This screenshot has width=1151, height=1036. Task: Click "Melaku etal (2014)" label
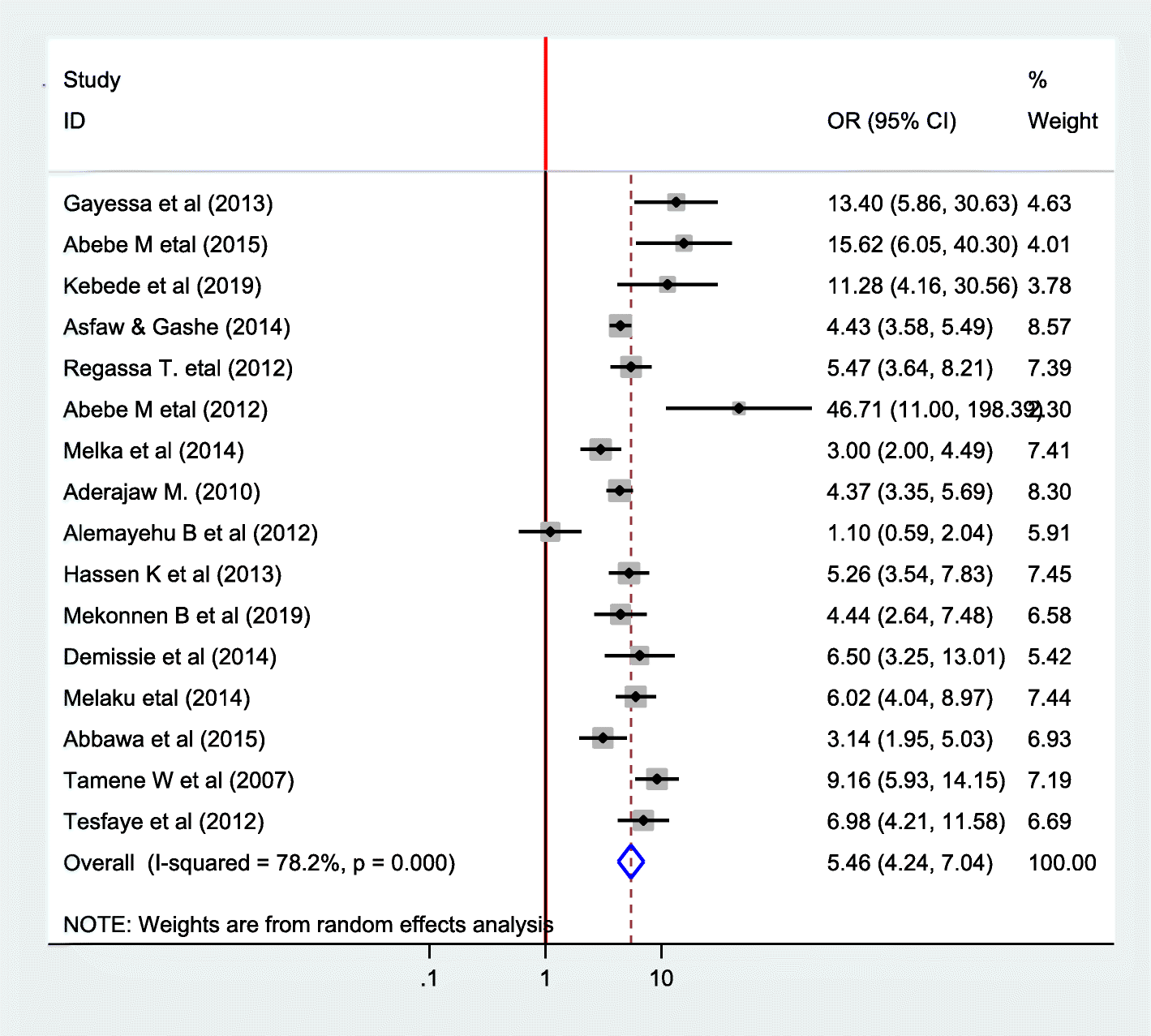click(157, 698)
